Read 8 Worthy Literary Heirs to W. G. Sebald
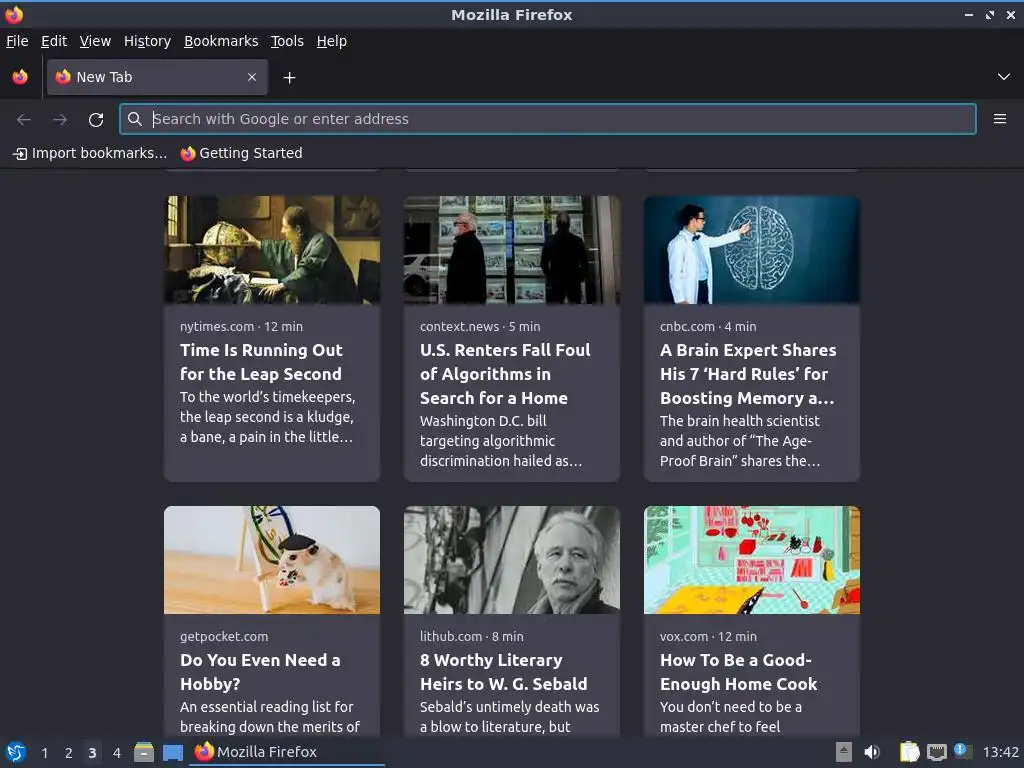 click(x=504, y=672)
